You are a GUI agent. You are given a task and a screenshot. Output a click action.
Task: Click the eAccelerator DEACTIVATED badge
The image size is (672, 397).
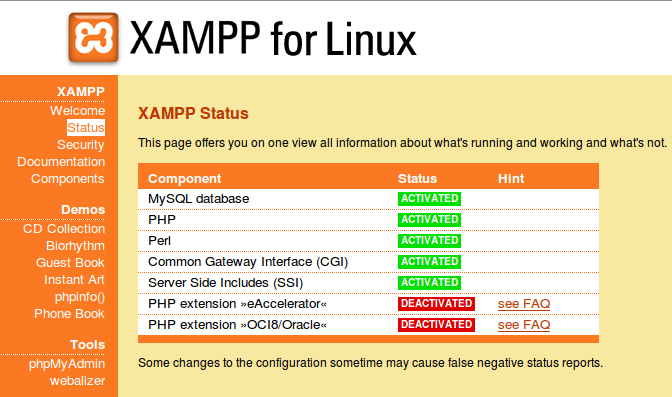(436, 304)
